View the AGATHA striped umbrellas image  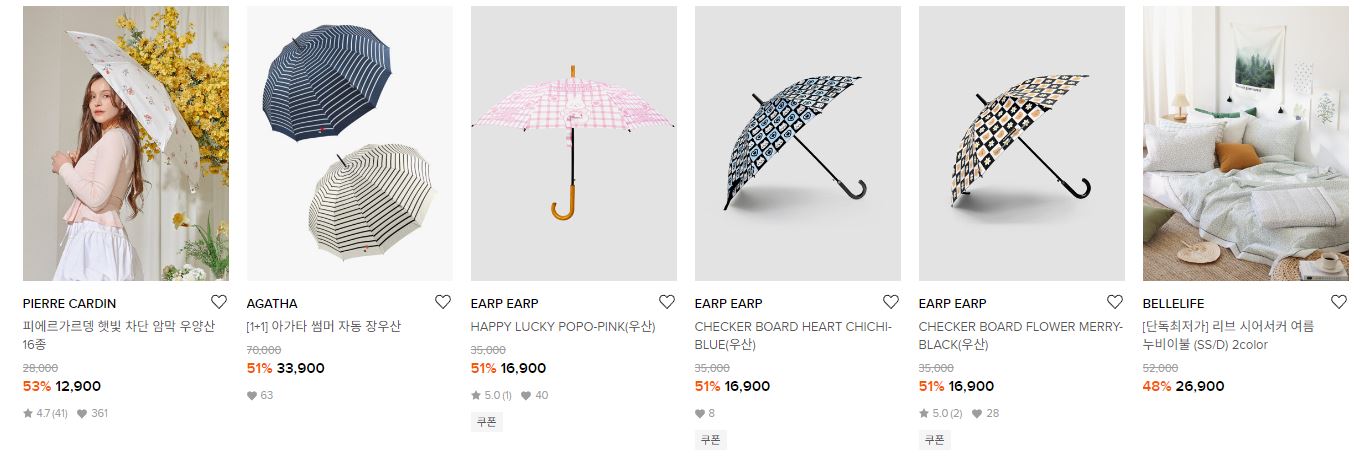point(350,144)
